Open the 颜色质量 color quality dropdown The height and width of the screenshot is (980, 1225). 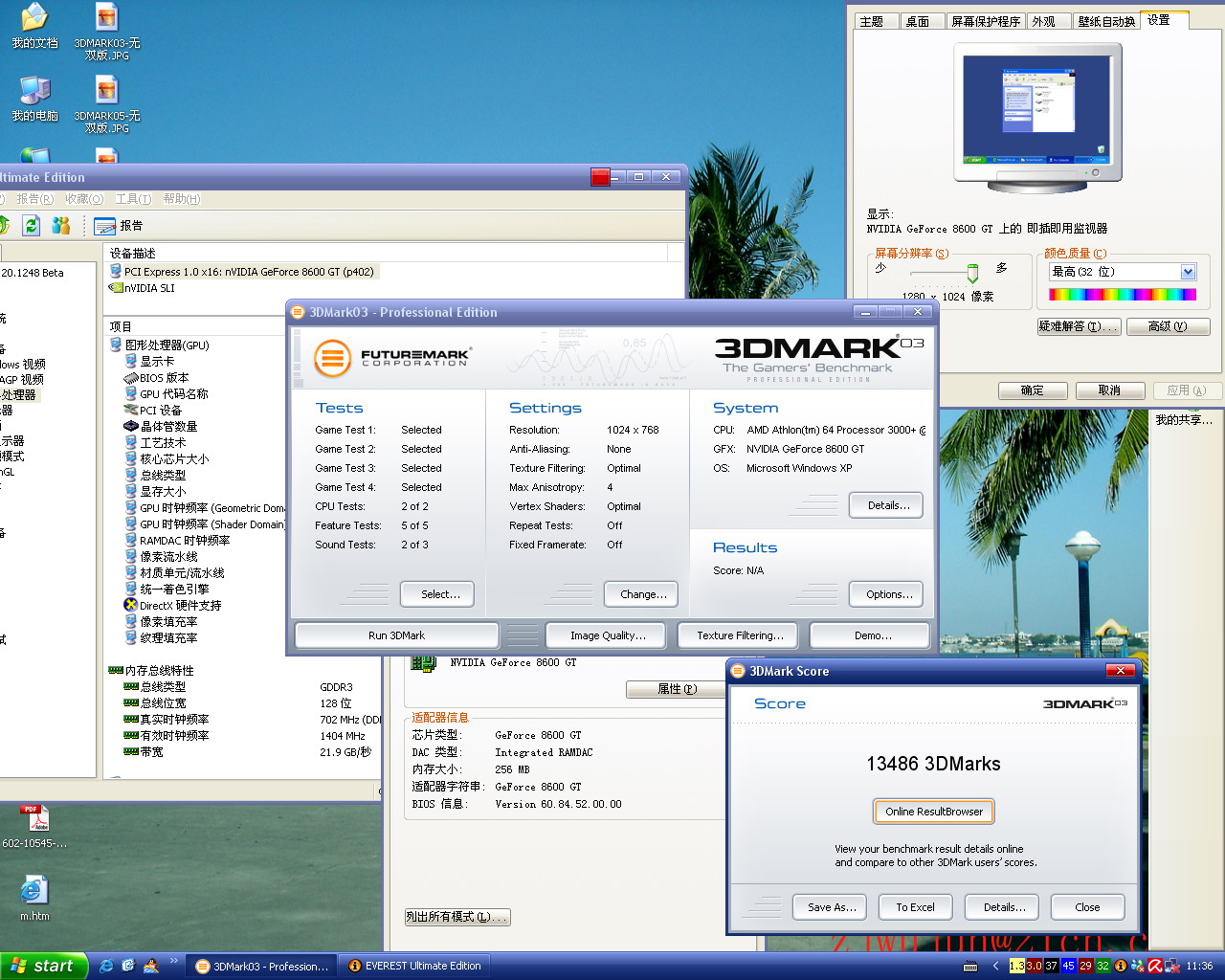[1188, 272]
